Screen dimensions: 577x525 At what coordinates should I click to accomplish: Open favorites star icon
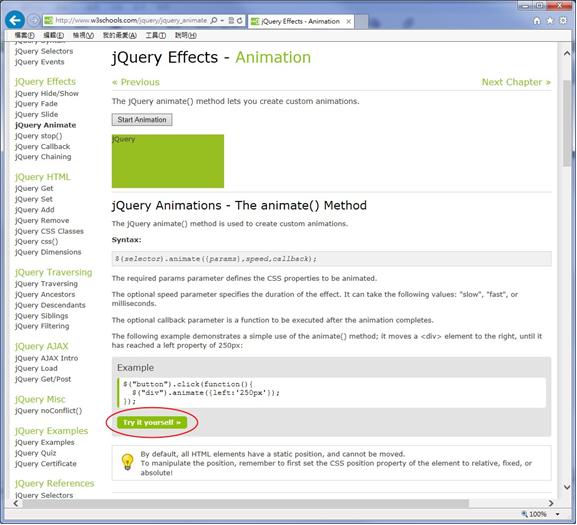tap(550, 21)
